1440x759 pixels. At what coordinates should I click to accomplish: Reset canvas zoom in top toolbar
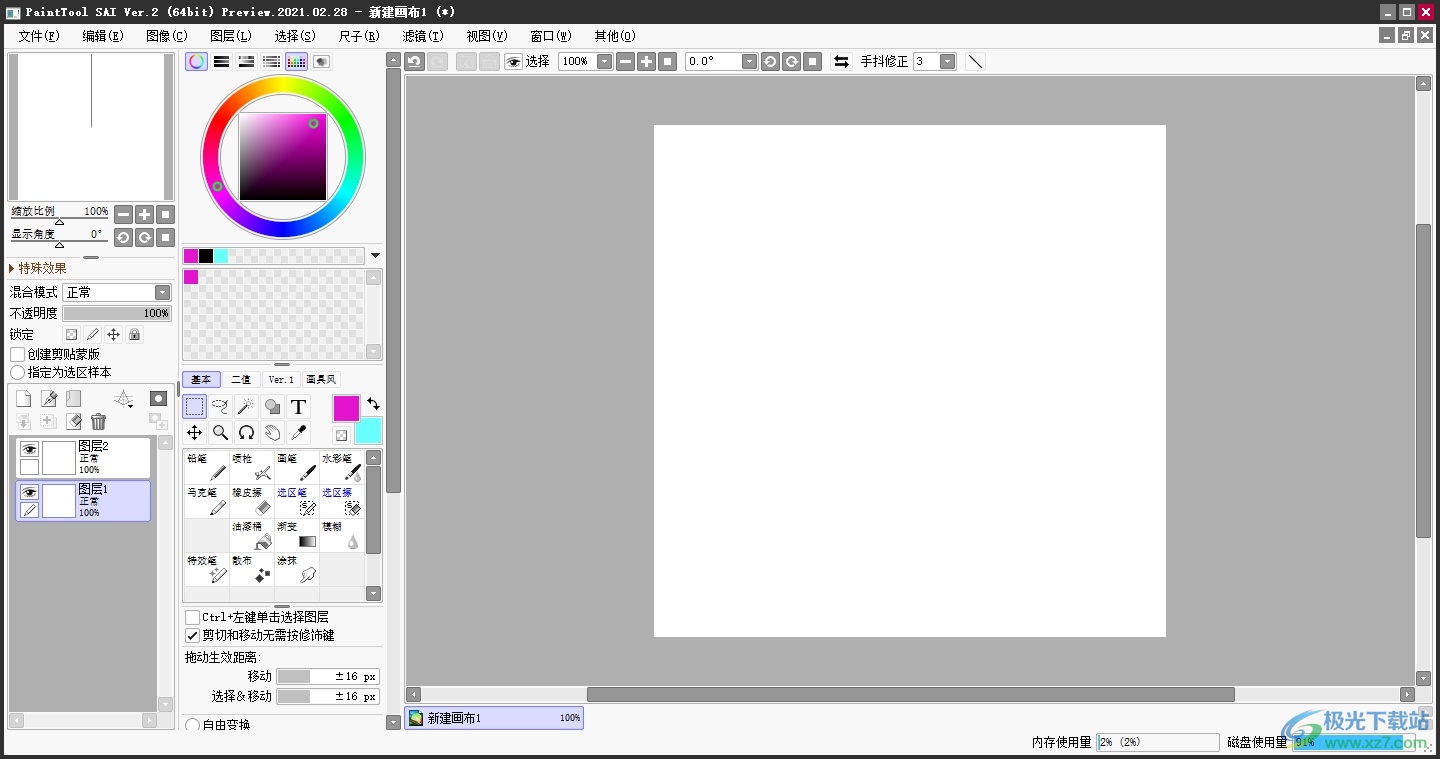[x=668, y=61]
